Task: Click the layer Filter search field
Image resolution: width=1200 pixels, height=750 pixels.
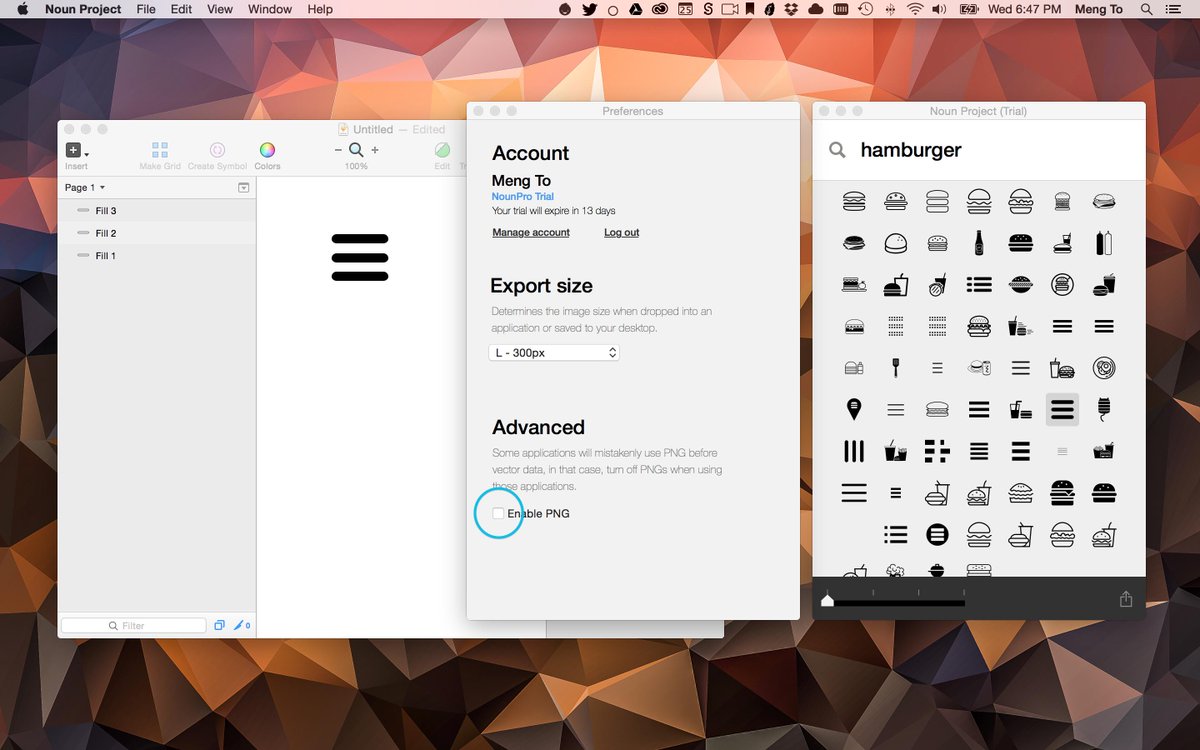Action: tap(134, 625)
